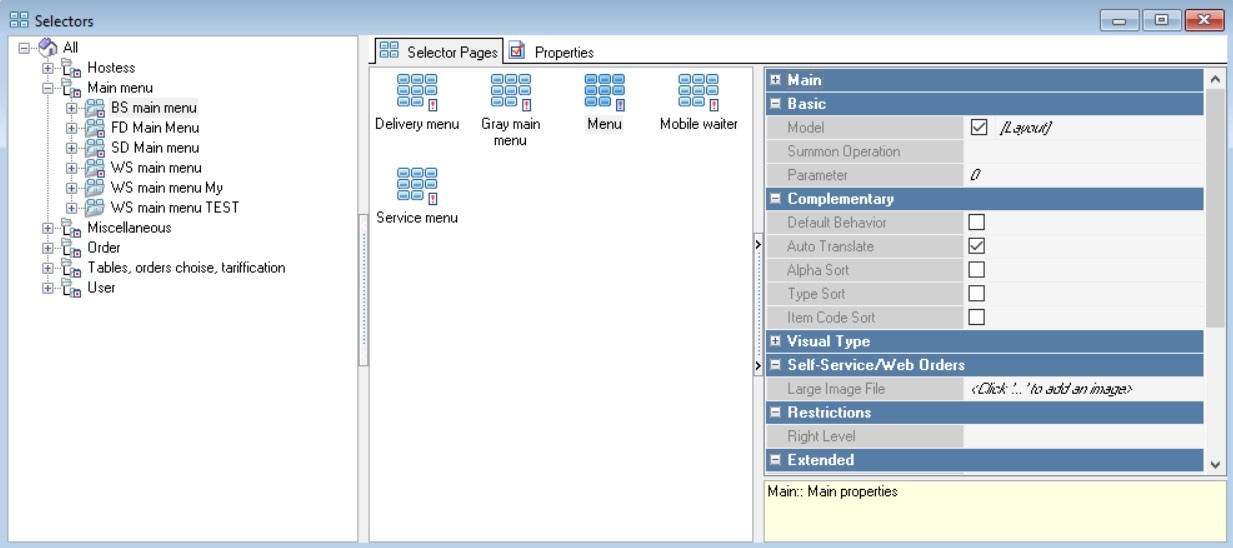Expand the Main properties section
The image size is (1233, 548).
pyautogui.click(x=775, y=80)
